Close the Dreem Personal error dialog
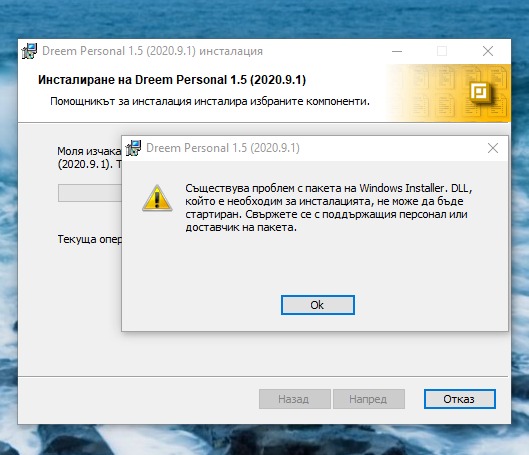This screenshot has width=529, height=455. (x=493, y=148)
